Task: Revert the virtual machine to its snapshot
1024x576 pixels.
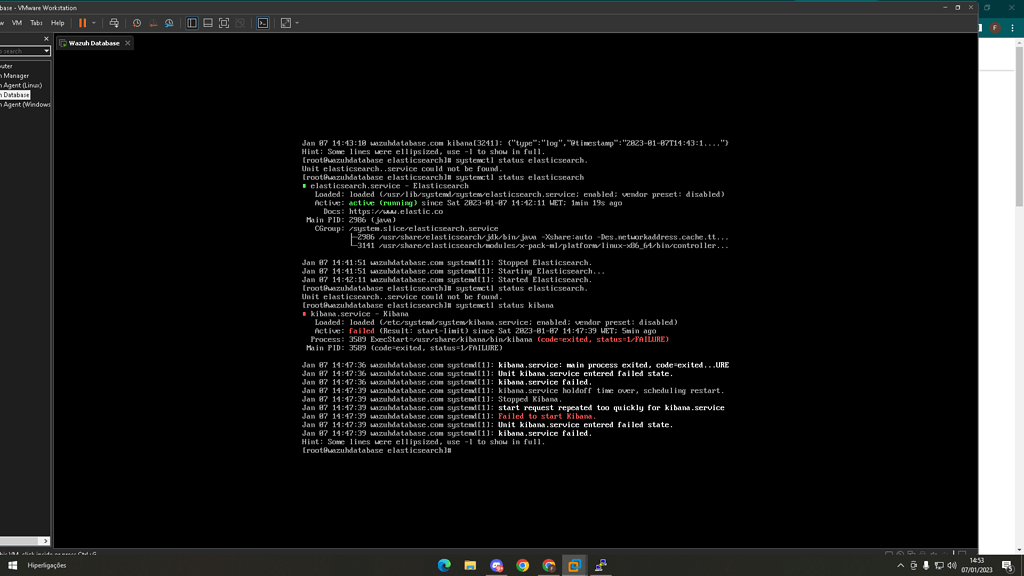Action: coord(154,22)
